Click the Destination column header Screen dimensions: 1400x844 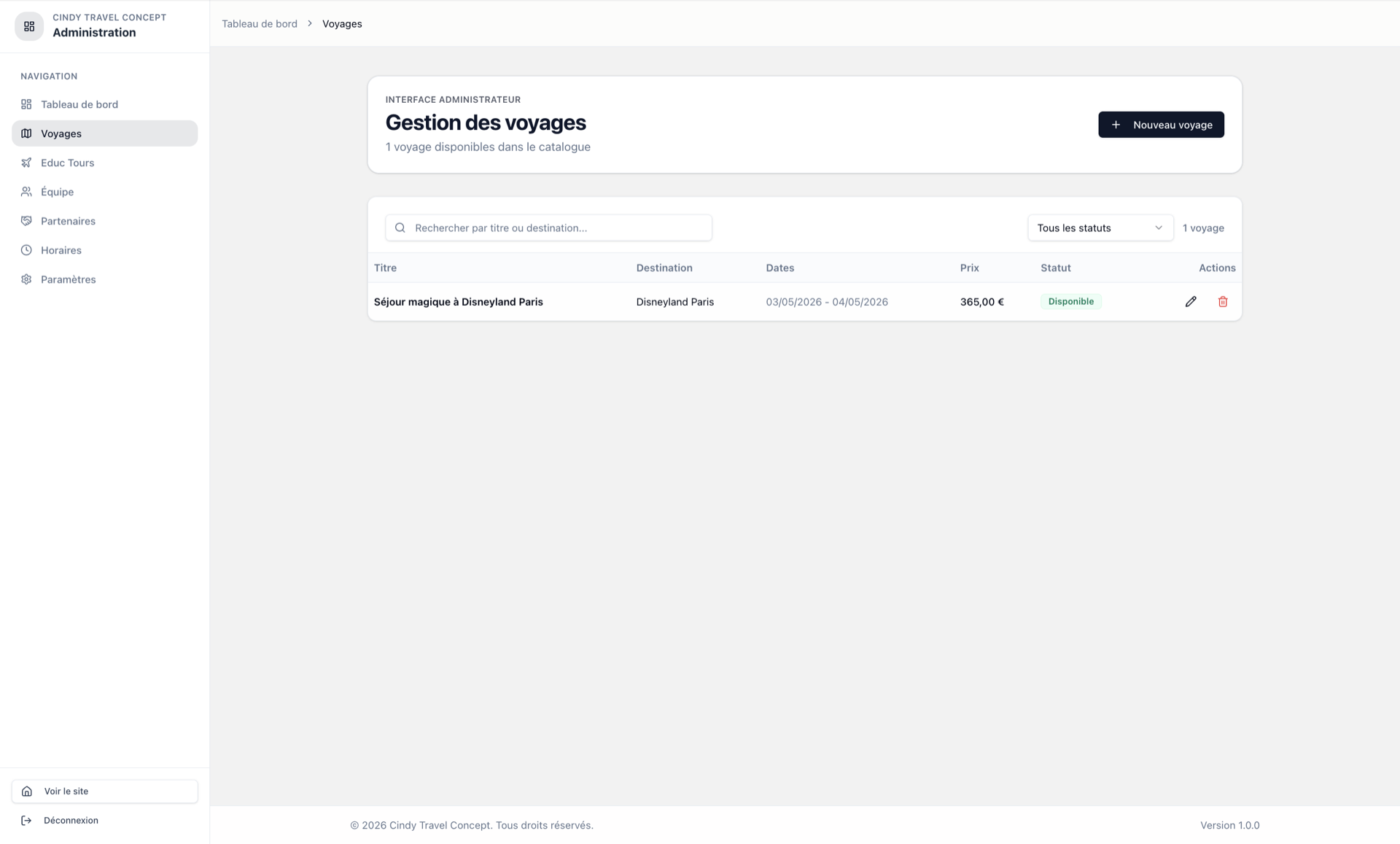[664, 268]
